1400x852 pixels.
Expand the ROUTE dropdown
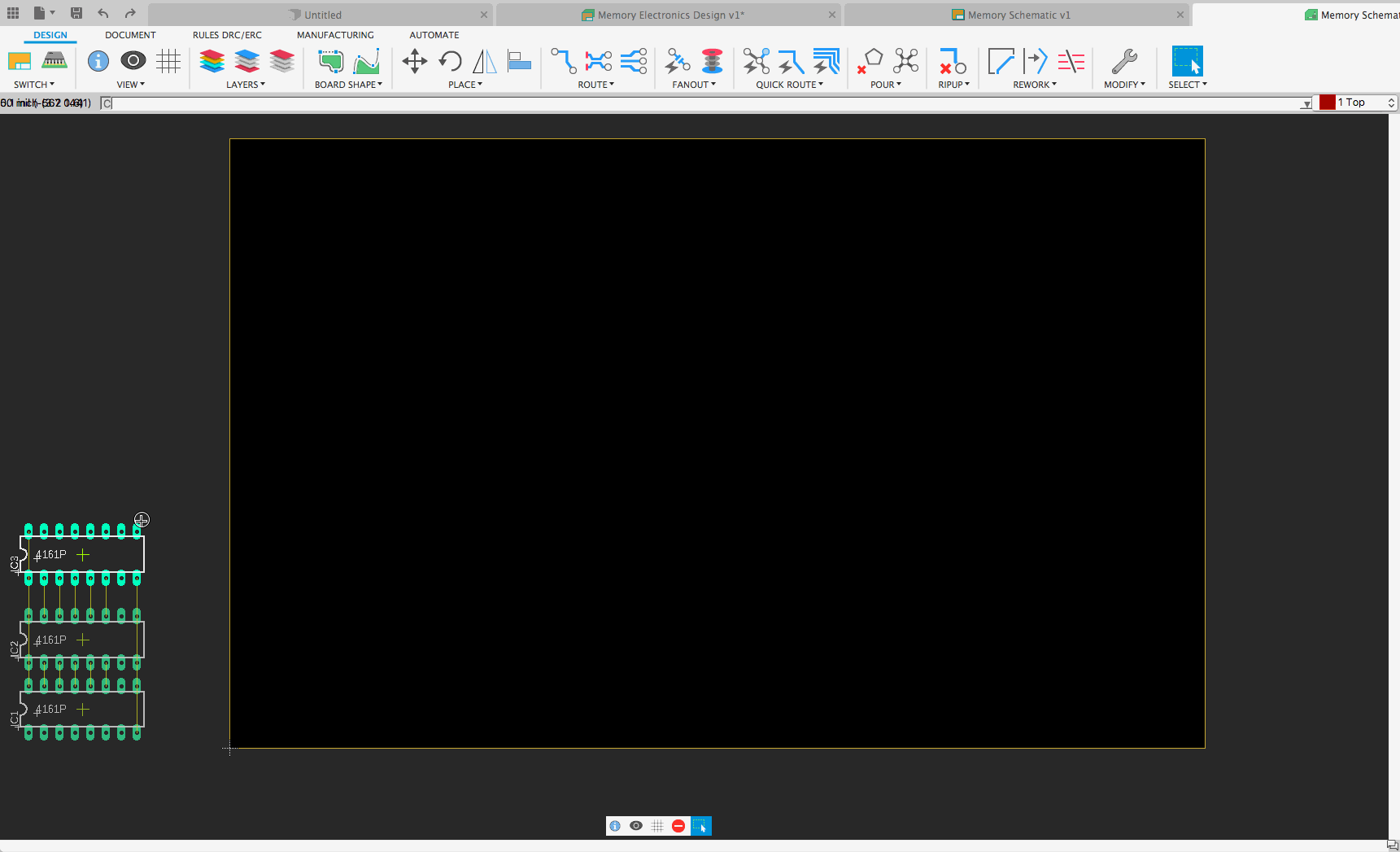click(596, 85)
